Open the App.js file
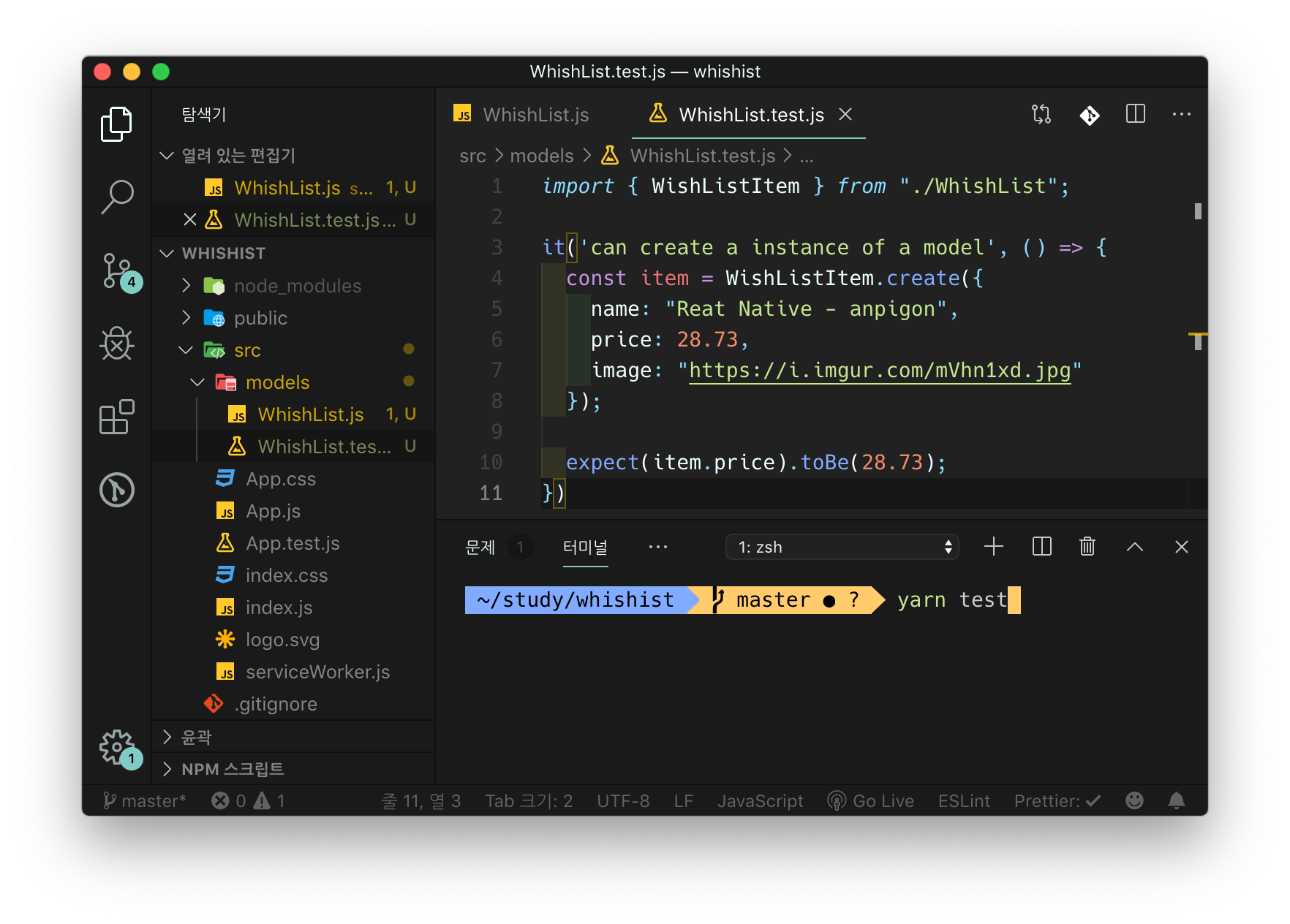Image resolution: width=1290 pixels, height=924 pixels. tap(293, 511)
